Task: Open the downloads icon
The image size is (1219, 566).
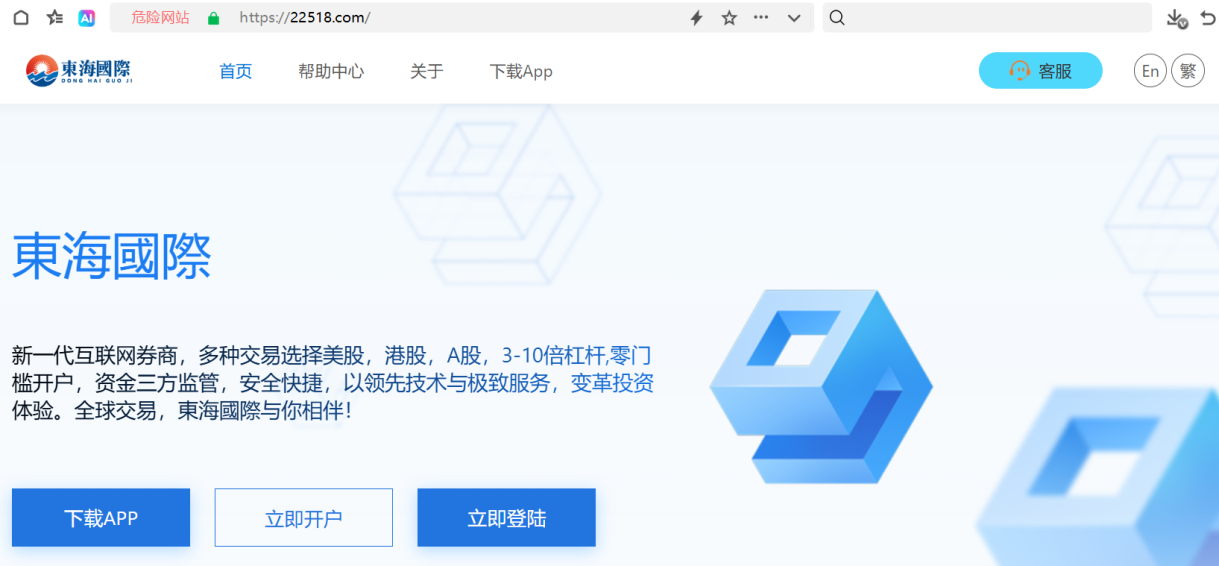Action: [x=1177, y=18]
